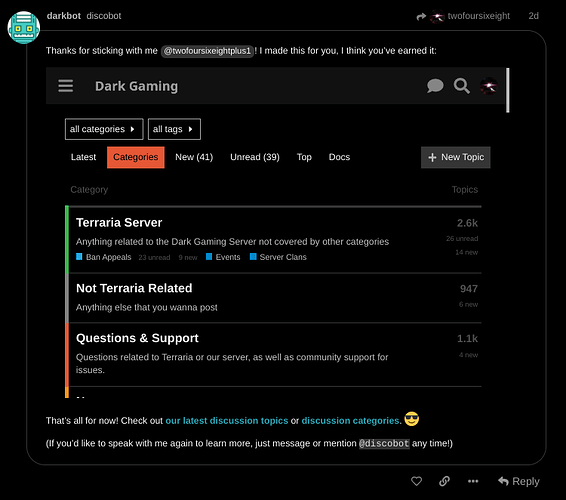The image size is (566, 500).
Task: Open Events subcategory
Action: (x=228, y=257)
